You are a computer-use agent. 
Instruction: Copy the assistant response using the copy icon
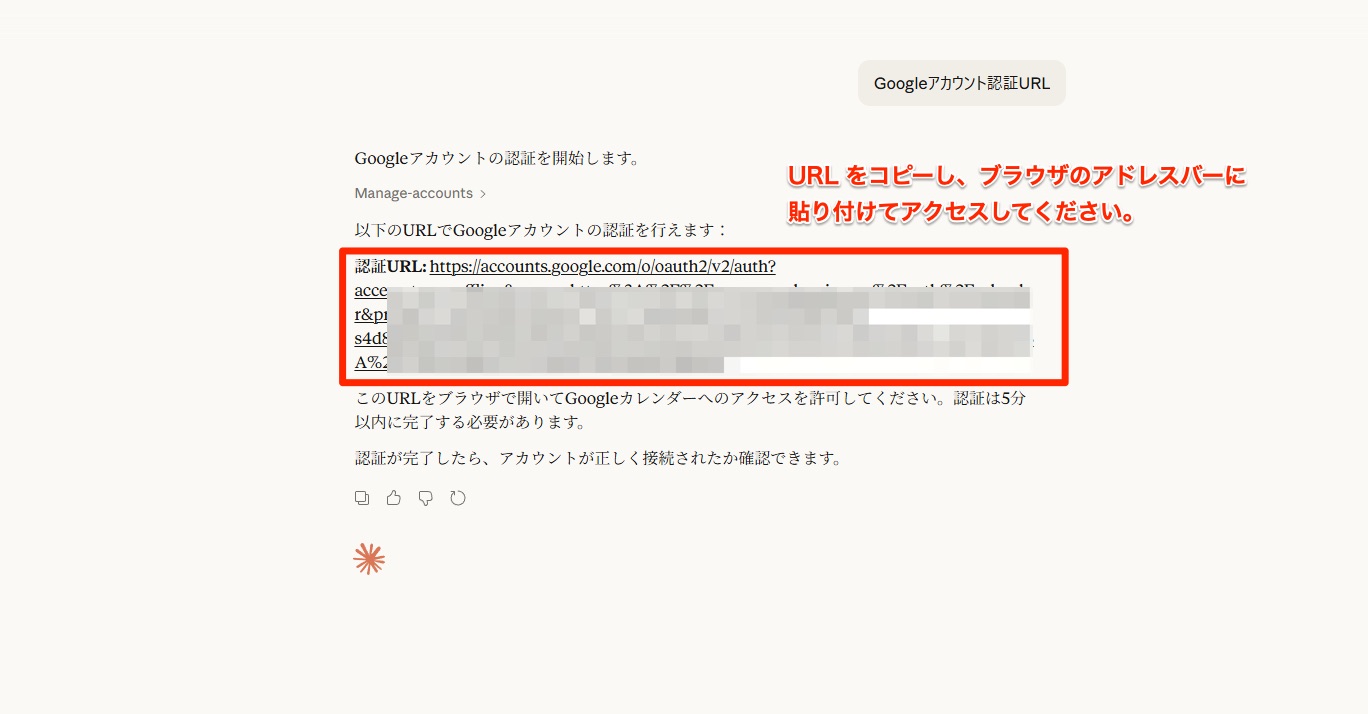pos(362,498)
